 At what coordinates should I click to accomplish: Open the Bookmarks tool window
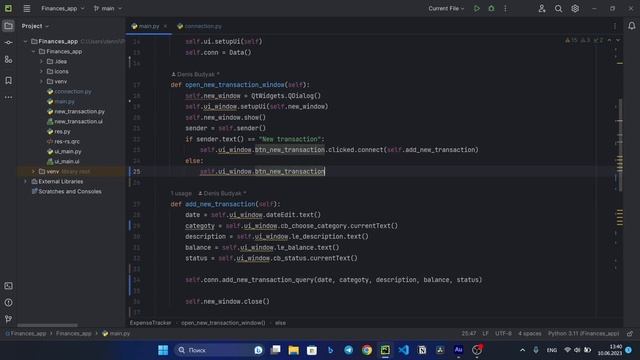(x=8, y=80)
